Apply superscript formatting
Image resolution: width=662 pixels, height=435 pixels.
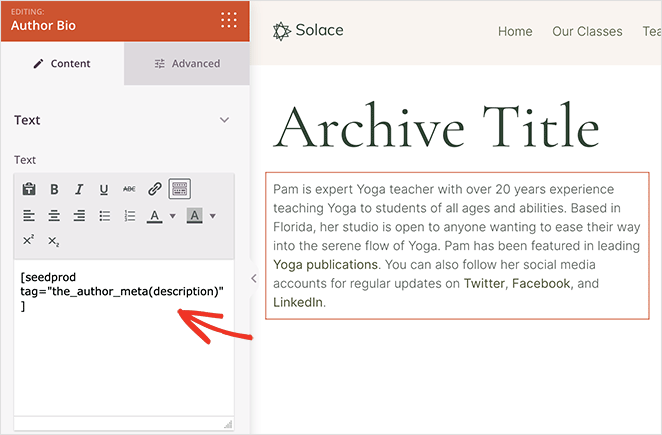click(29, 241)
